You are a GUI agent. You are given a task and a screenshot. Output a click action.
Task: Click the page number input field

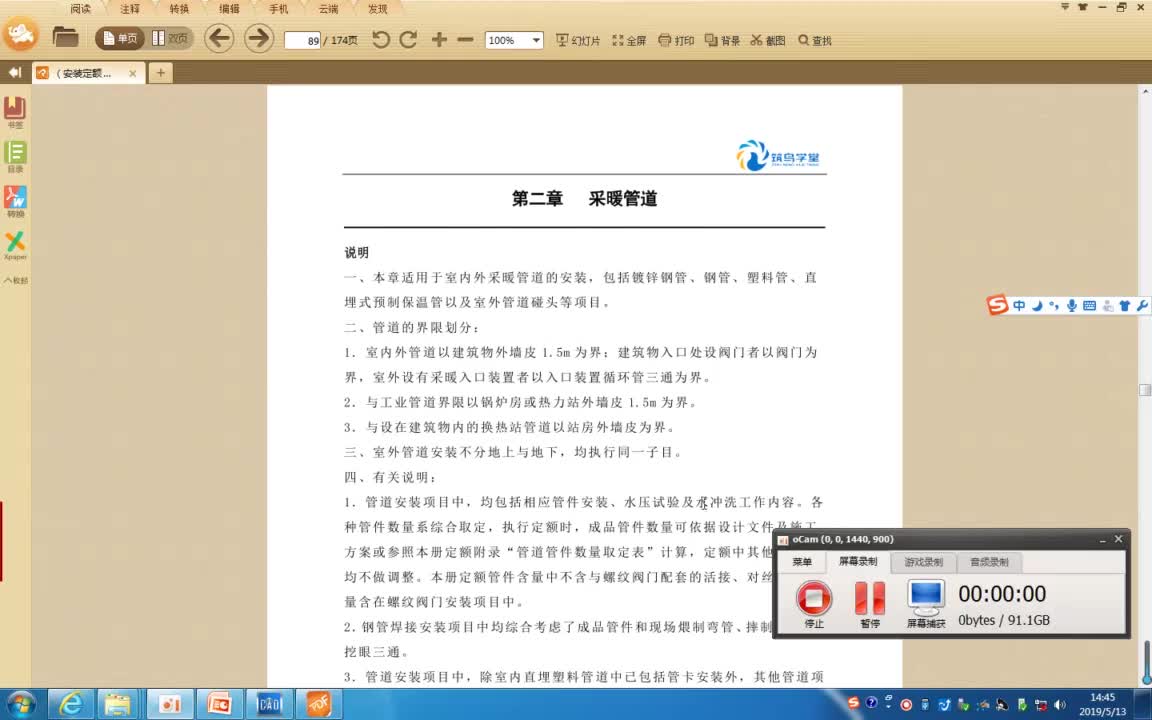coord(303,40)
